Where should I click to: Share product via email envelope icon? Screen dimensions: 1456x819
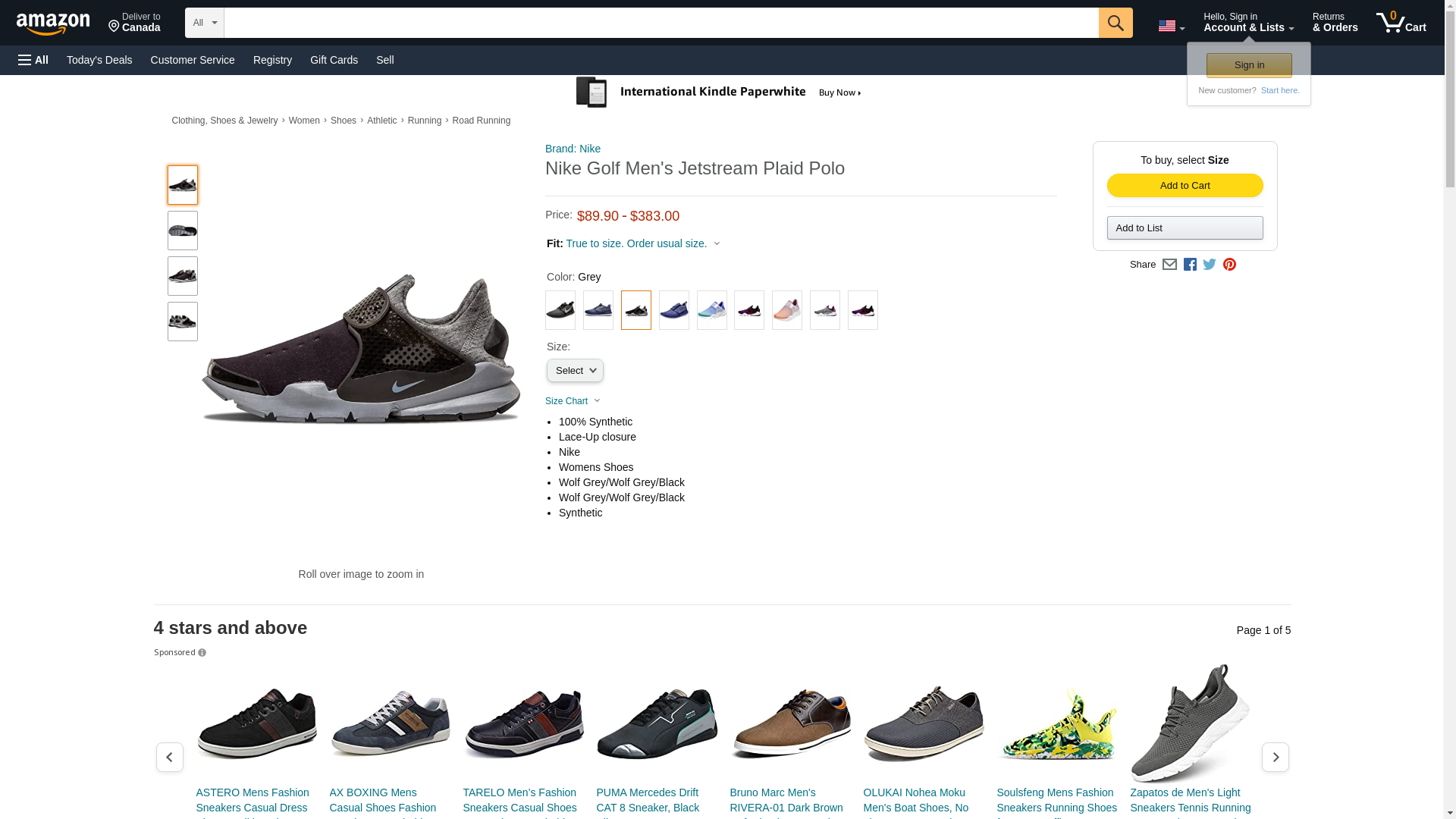pos(1169,265)
